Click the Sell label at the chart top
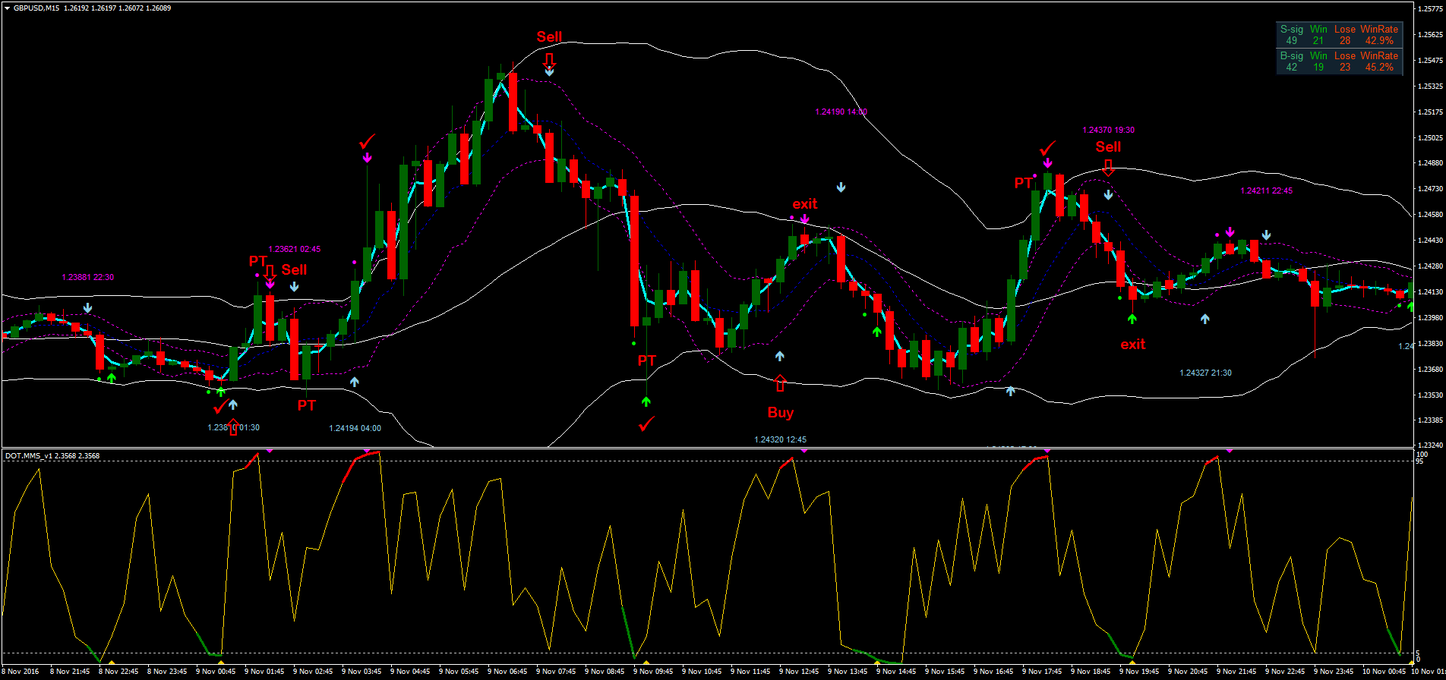This screenshot has height=680, width=1446. pos(548,37)
